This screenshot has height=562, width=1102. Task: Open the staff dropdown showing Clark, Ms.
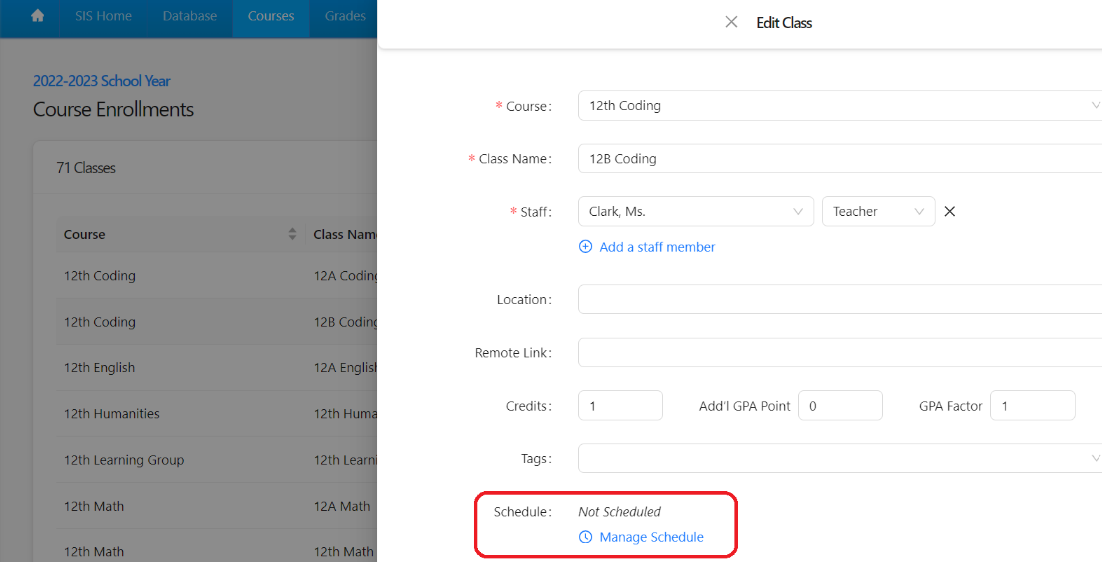tap(696, 211)
